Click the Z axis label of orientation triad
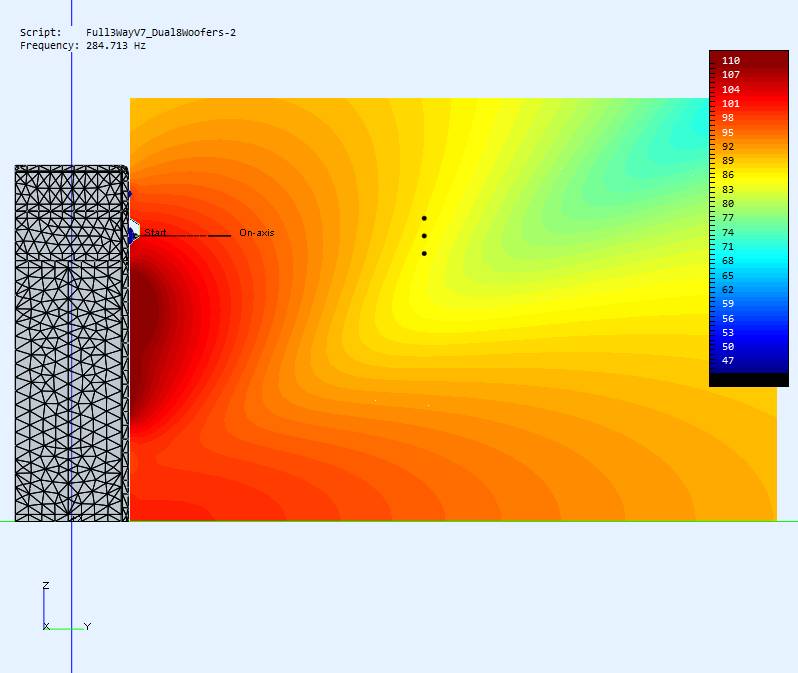798x673 pixels. tap(46, 585)
